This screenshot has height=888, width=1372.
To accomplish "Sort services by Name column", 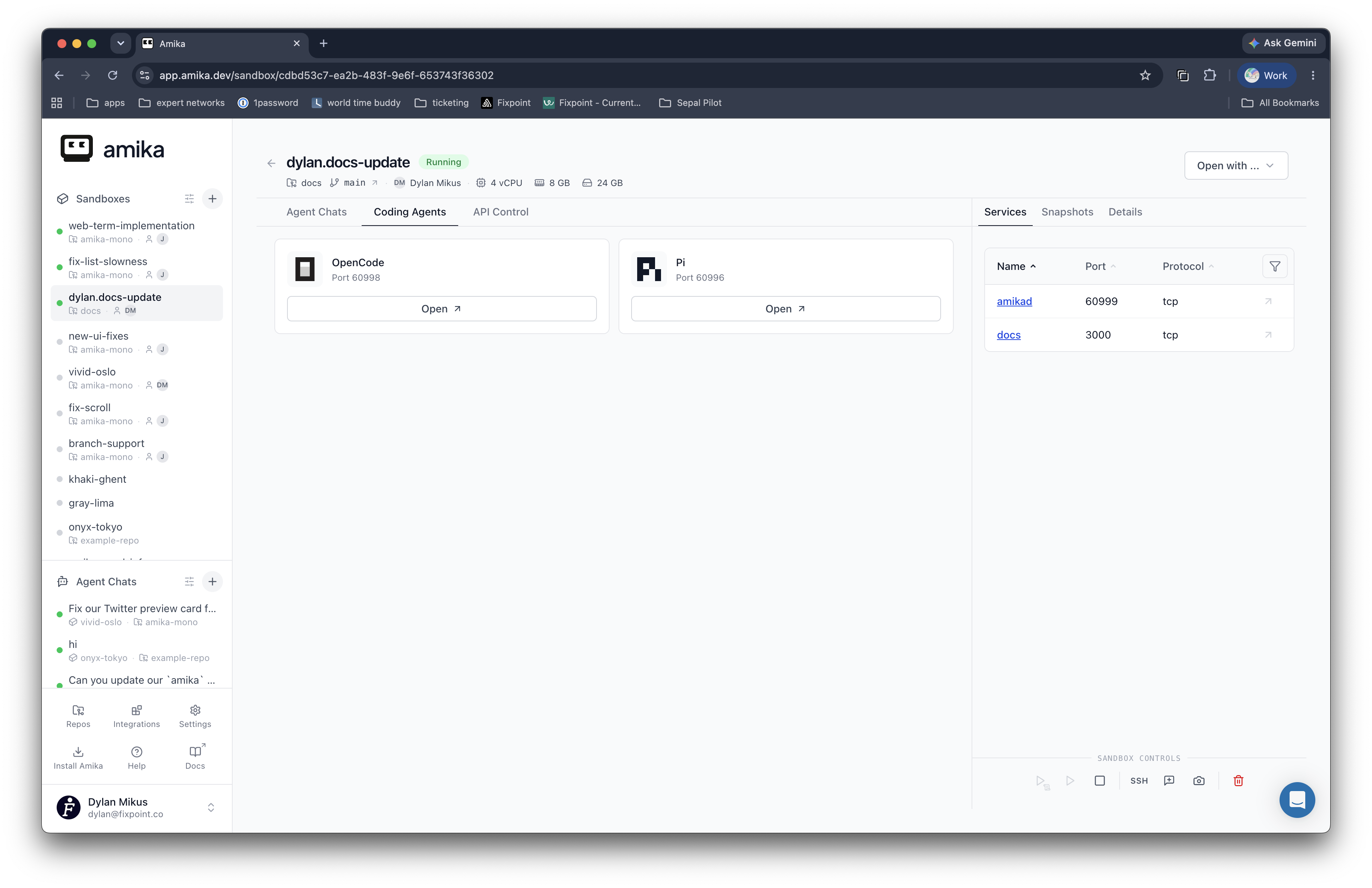I will point(1017,266).
